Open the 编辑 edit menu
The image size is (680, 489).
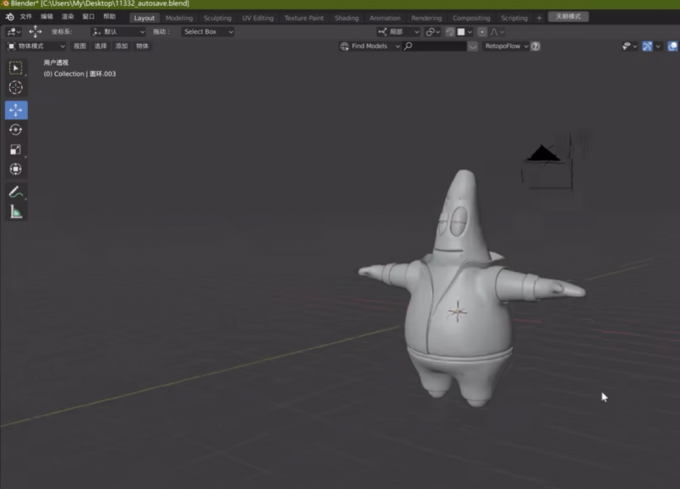coord(47,17)
